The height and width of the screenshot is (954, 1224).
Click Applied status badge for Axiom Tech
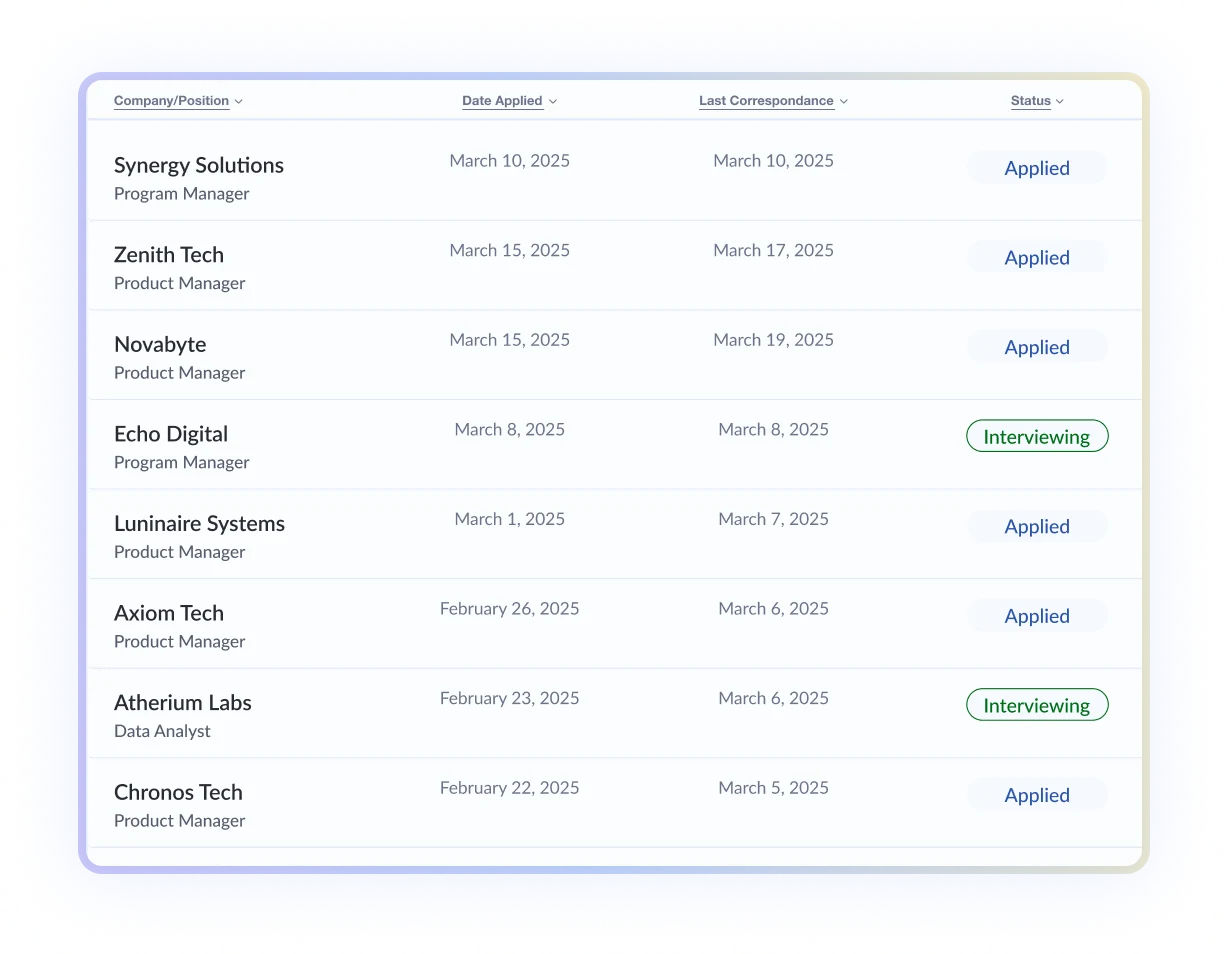point(1037,616)
